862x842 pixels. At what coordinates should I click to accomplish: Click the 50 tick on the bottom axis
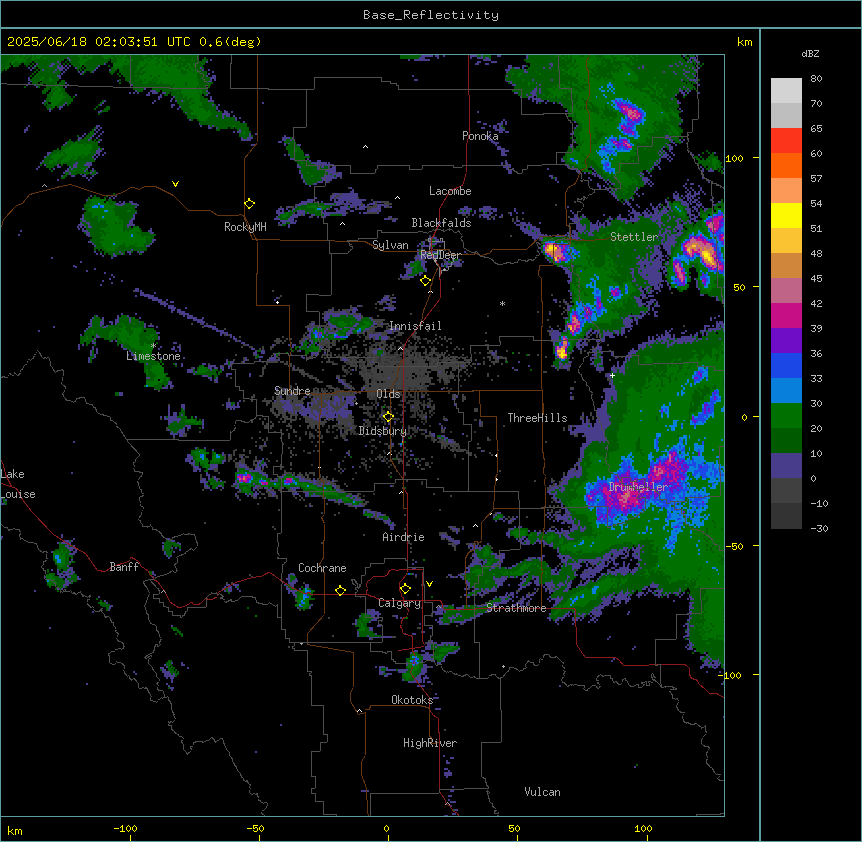click(x=514, y=828)
